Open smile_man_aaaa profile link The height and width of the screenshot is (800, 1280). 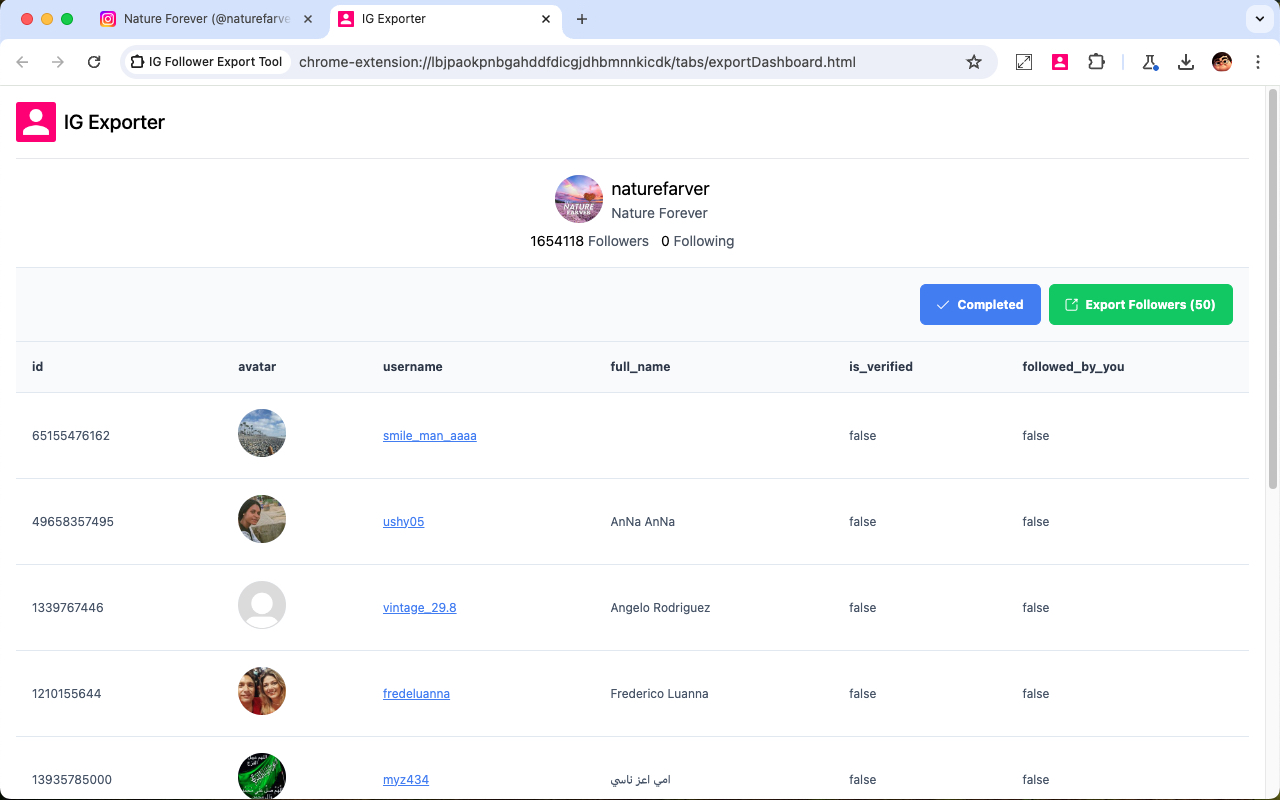pyautogui.click(x=430, y=436)
